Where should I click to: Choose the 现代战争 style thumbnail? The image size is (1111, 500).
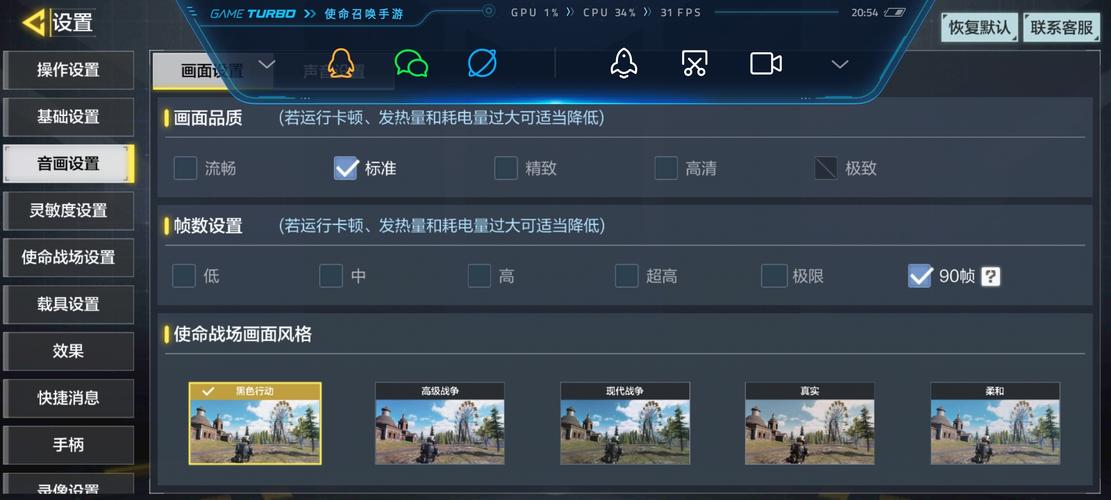(625, 424)
